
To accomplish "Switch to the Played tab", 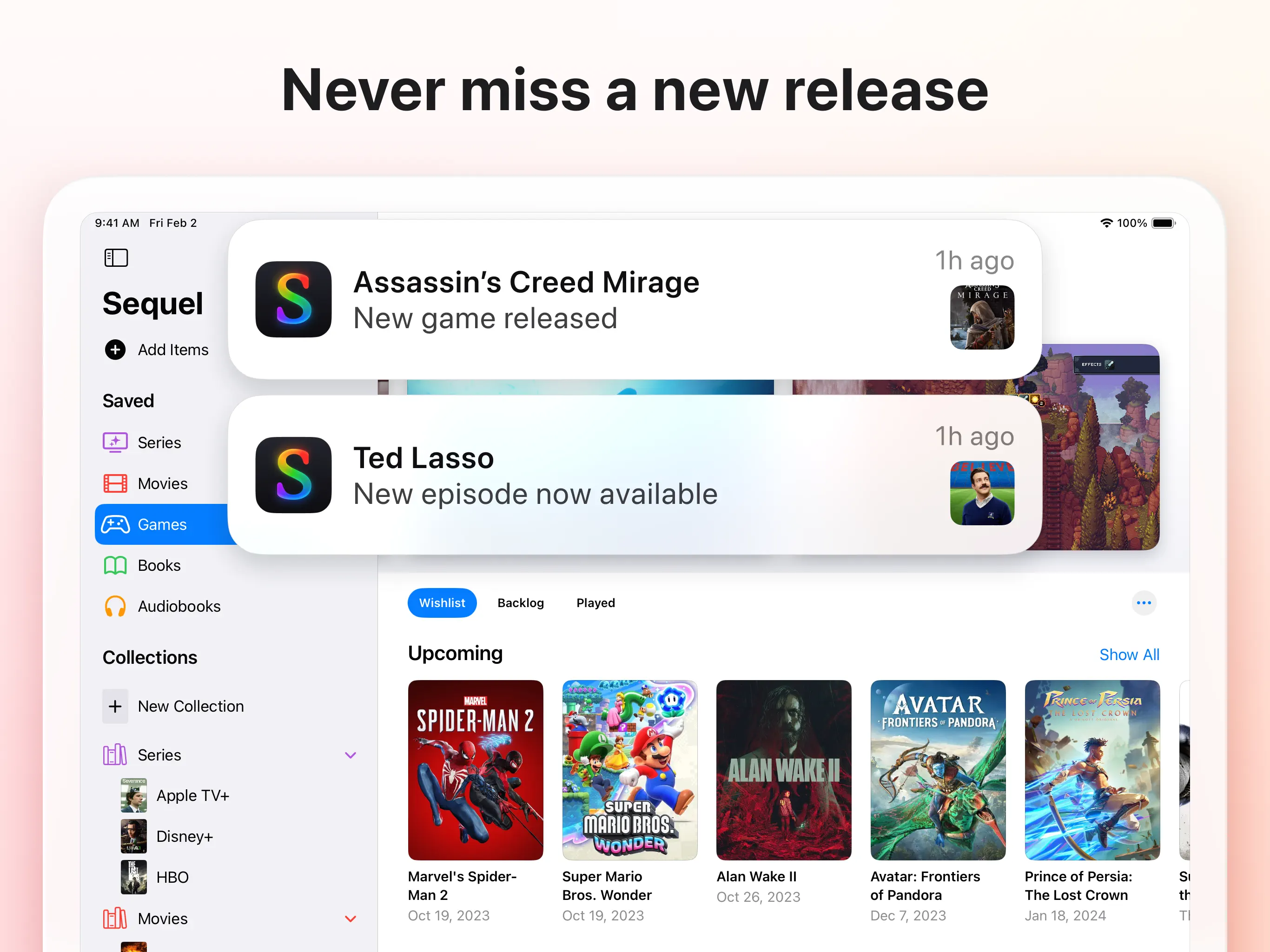I will [595, 603].
